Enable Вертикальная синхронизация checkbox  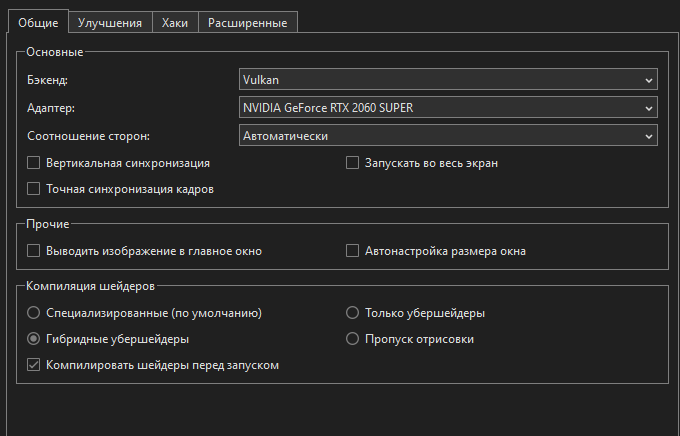pyautogui.click(x=34, y=162)
